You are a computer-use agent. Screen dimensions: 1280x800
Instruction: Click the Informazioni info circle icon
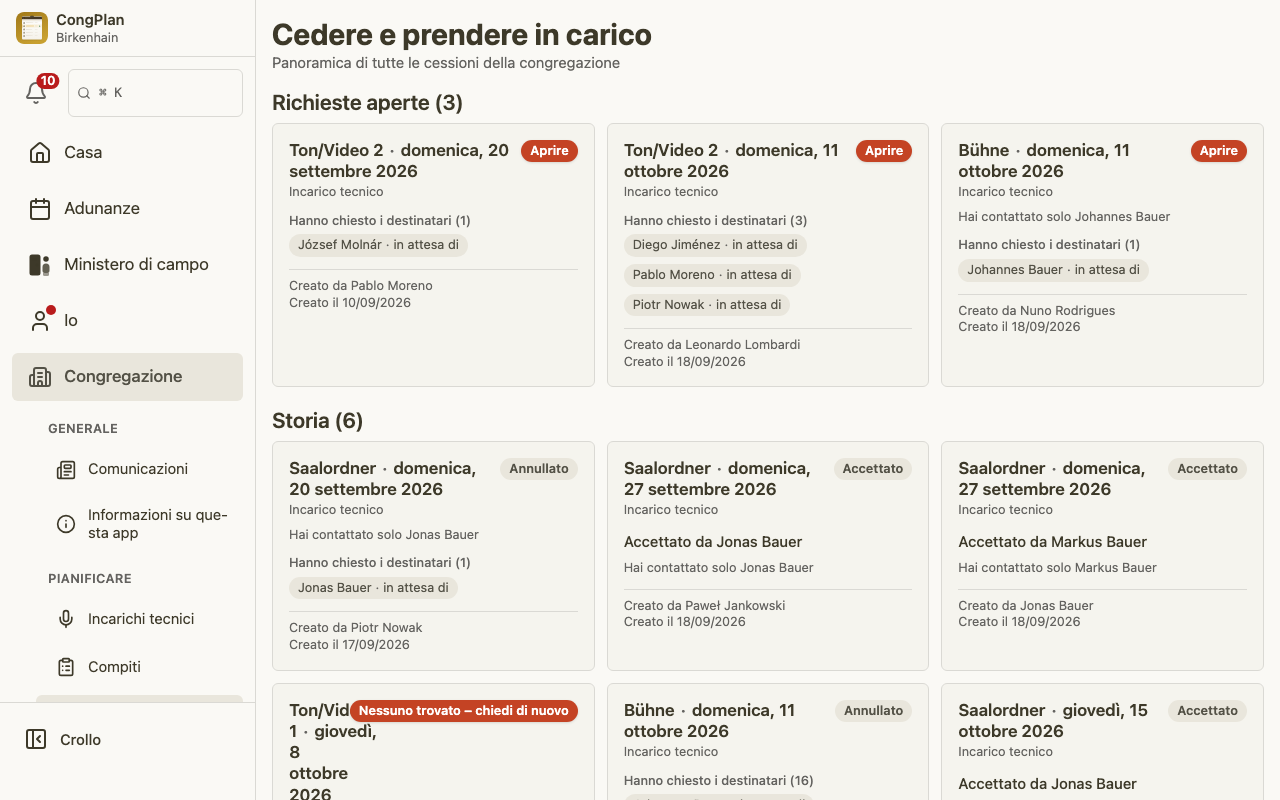coord(66,524)
